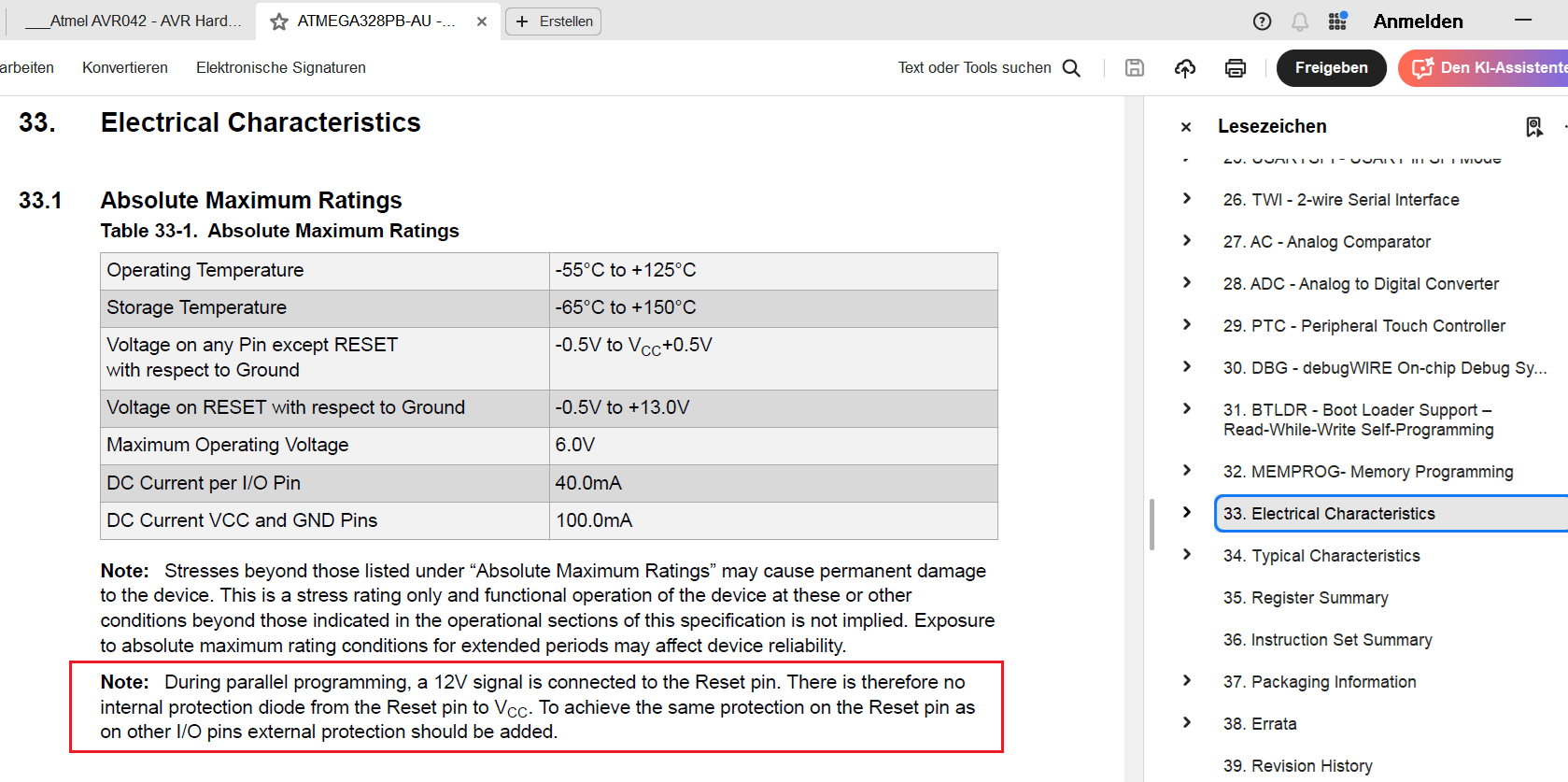Expand 28. ADC bookmark chevron
Image resolution: width=1568 pixels, height=782 pixels.
coord(1187,283)
